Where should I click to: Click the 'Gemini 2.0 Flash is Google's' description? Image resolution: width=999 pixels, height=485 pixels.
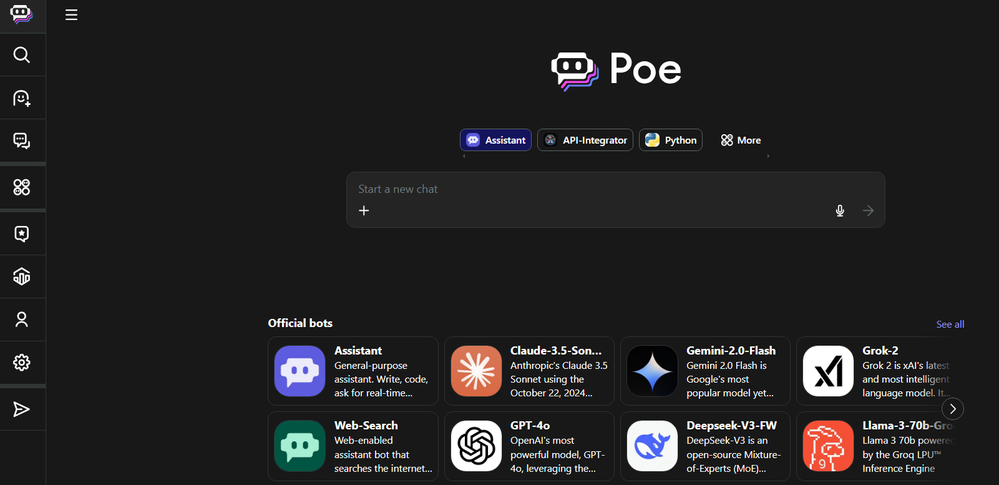(x=730, y=380)
